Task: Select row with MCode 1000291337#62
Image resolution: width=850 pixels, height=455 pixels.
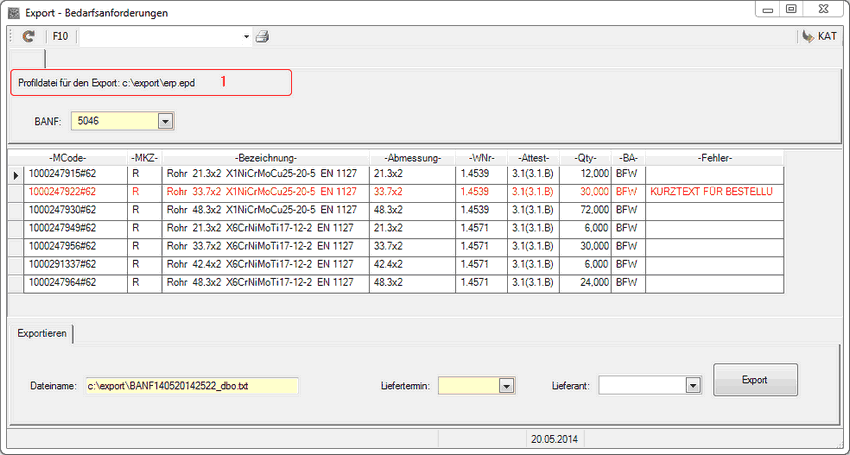Action: pos(61,264)
